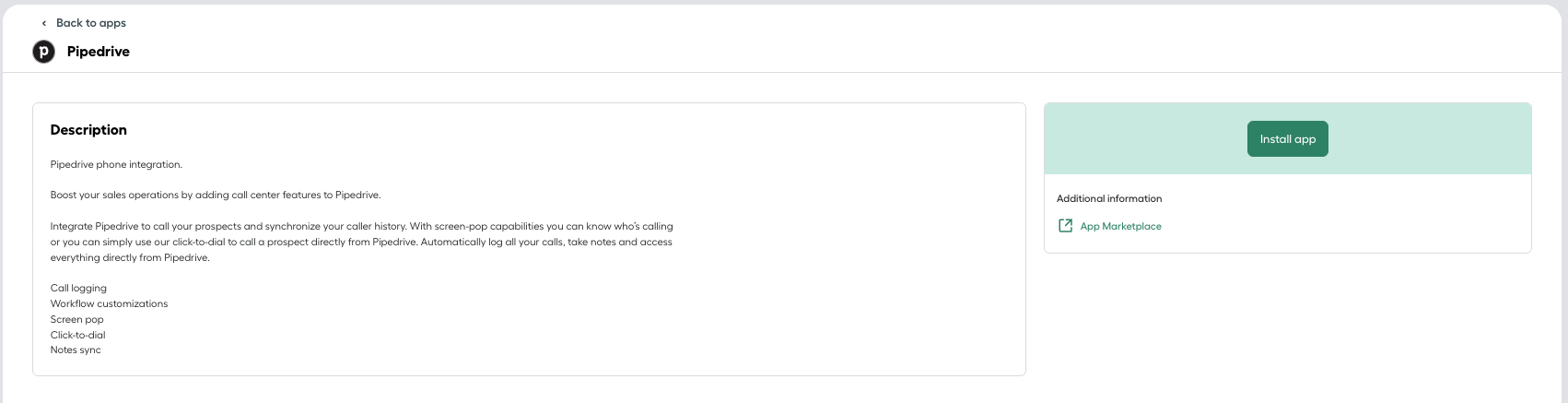Image resolution: width=1568 pixels, height=403 pixels.
Task: Click the Pipedrive logo icon
Action: pyautogui.click(x=44, y=52)
